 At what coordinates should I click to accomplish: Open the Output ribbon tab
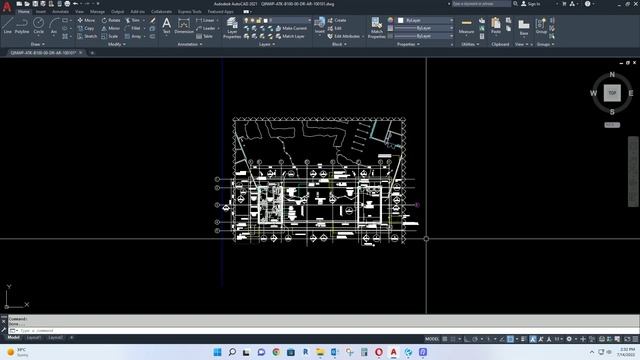point(118,12)
